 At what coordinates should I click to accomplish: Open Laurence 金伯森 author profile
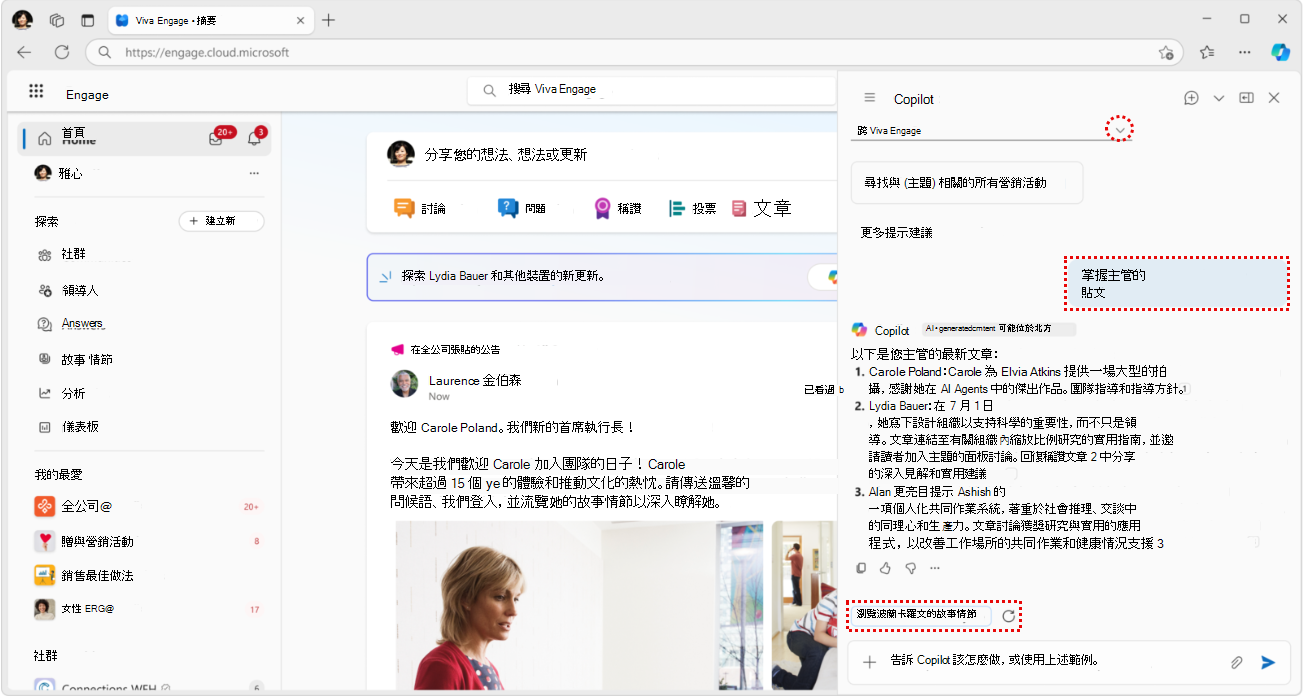coord(475,380)
